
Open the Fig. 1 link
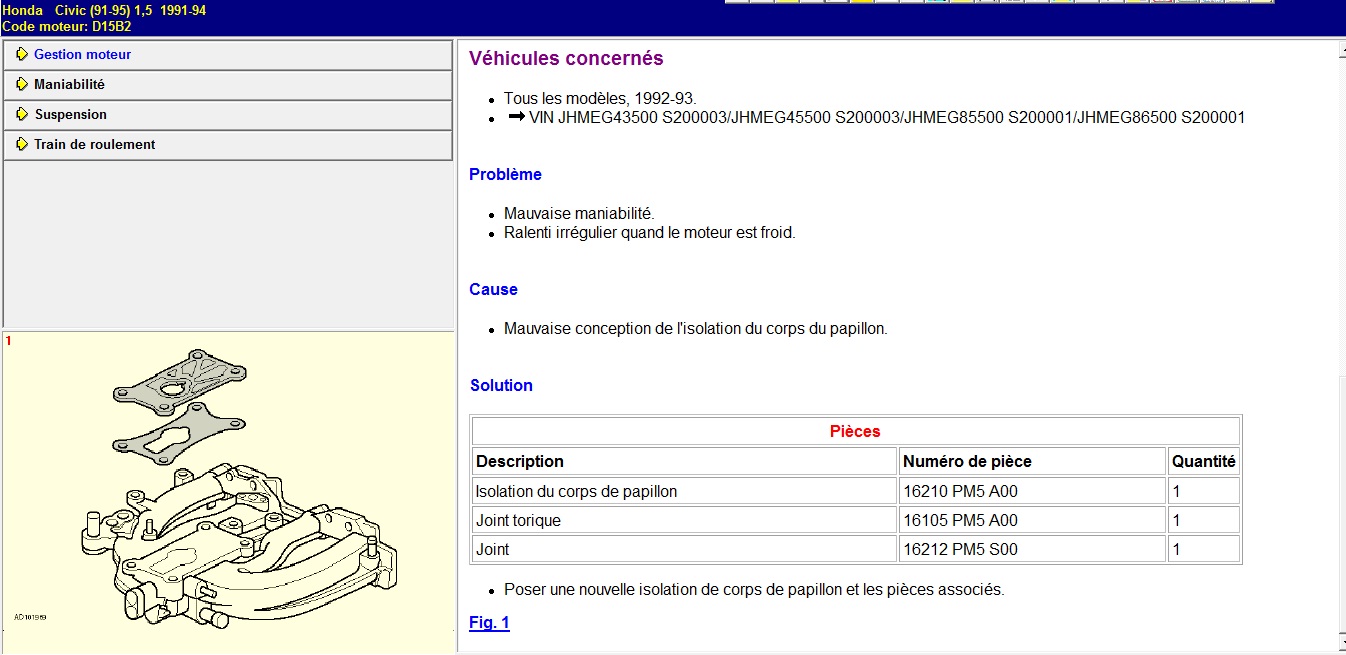[489, 623]
